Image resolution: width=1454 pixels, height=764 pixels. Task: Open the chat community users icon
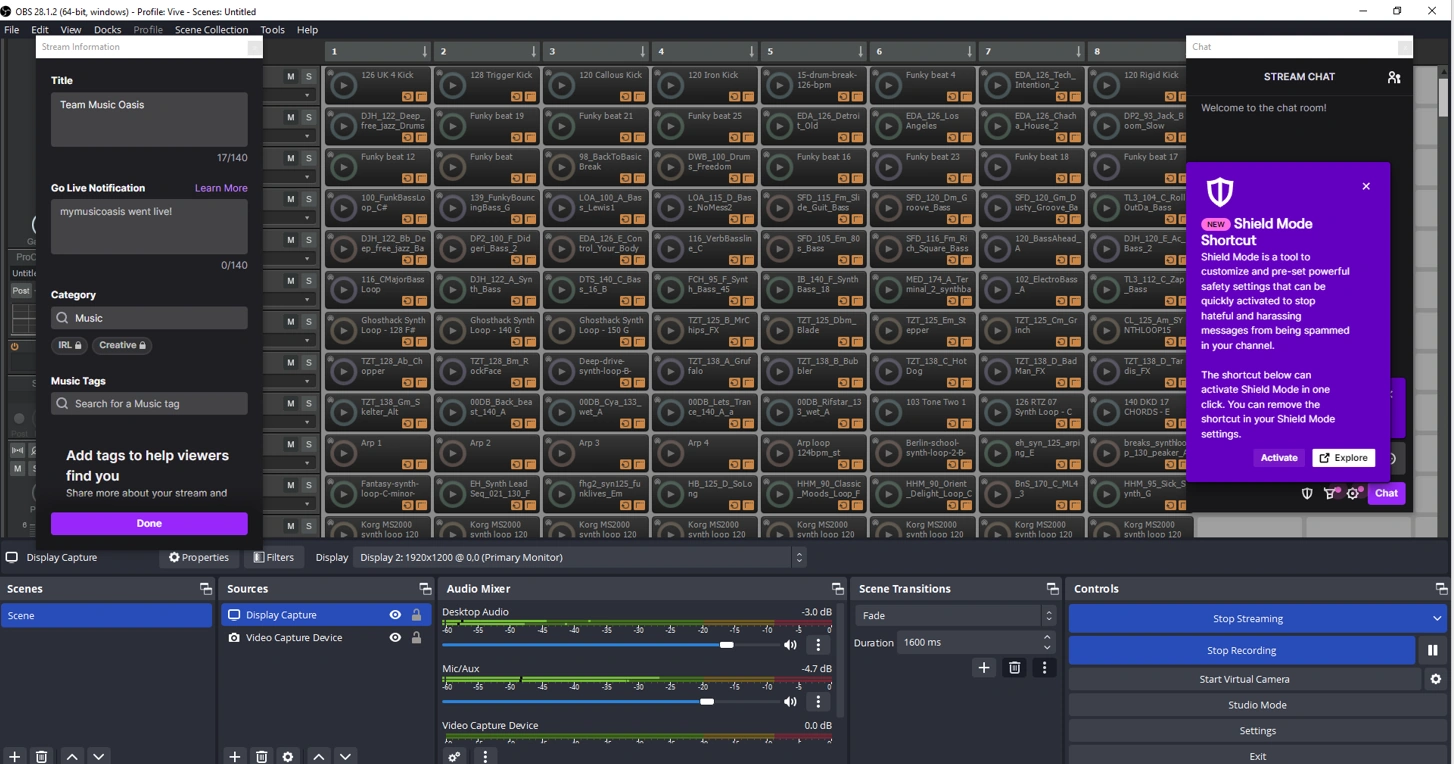1394,77
